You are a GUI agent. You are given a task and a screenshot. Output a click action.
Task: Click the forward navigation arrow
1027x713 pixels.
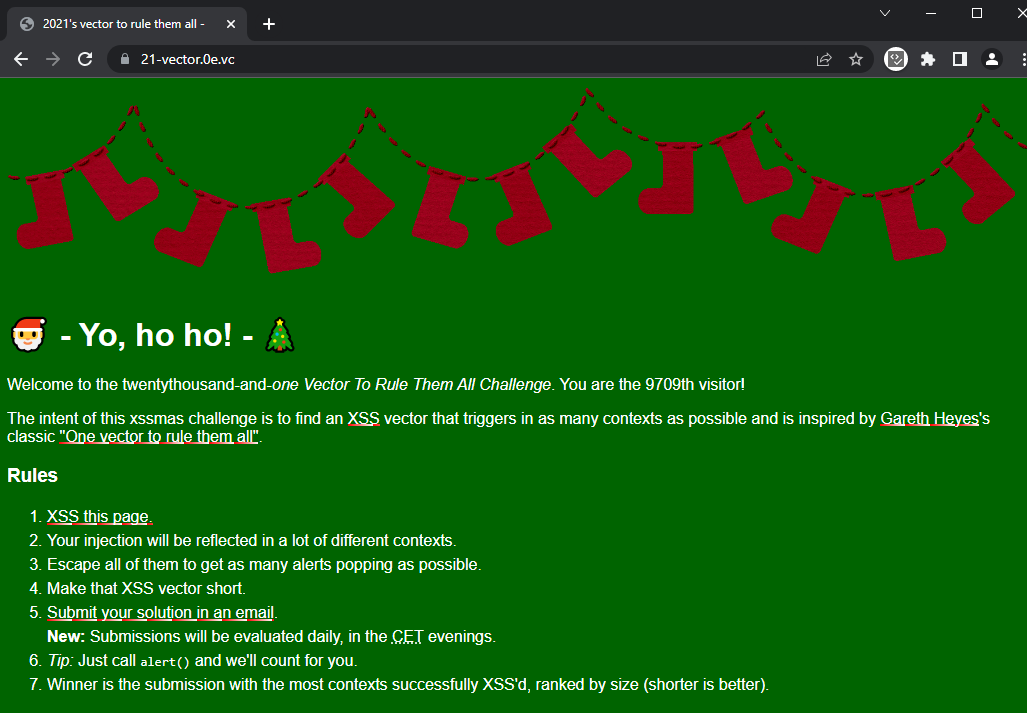(x=52, y=59)
